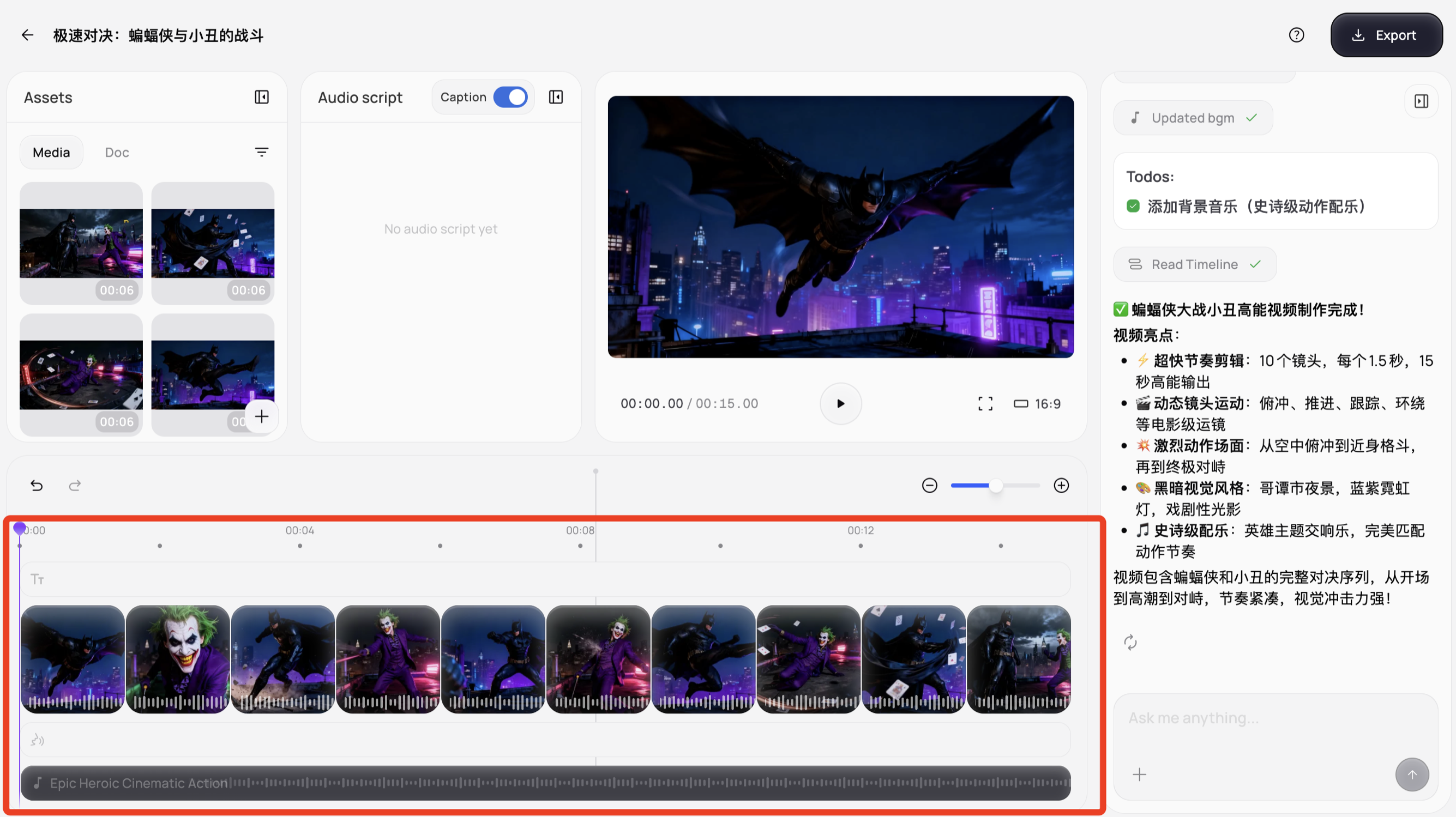Screen dimensions: 1456x817
Task: Change the 16:9 aspect ratio setting
Action: pyautogui.click(x=1037, y=403)
